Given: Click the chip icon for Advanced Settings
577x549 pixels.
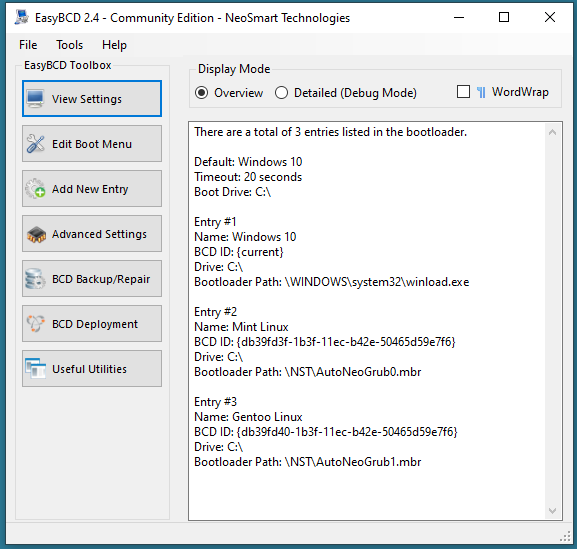Looking at the screenshot, I should (x=36, y=234).
